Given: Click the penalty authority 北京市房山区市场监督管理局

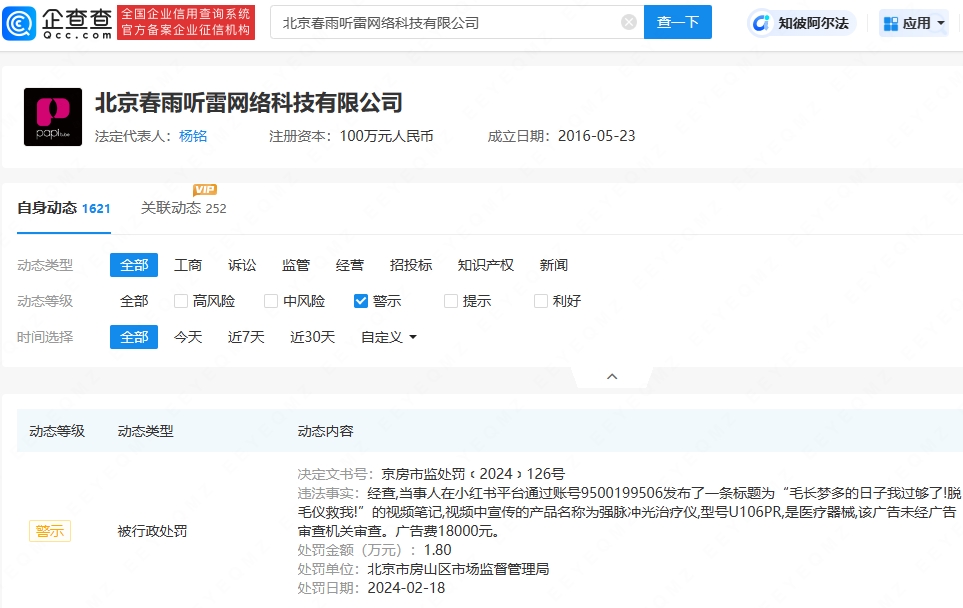Looking at the screenshot, I should [458, 569].
